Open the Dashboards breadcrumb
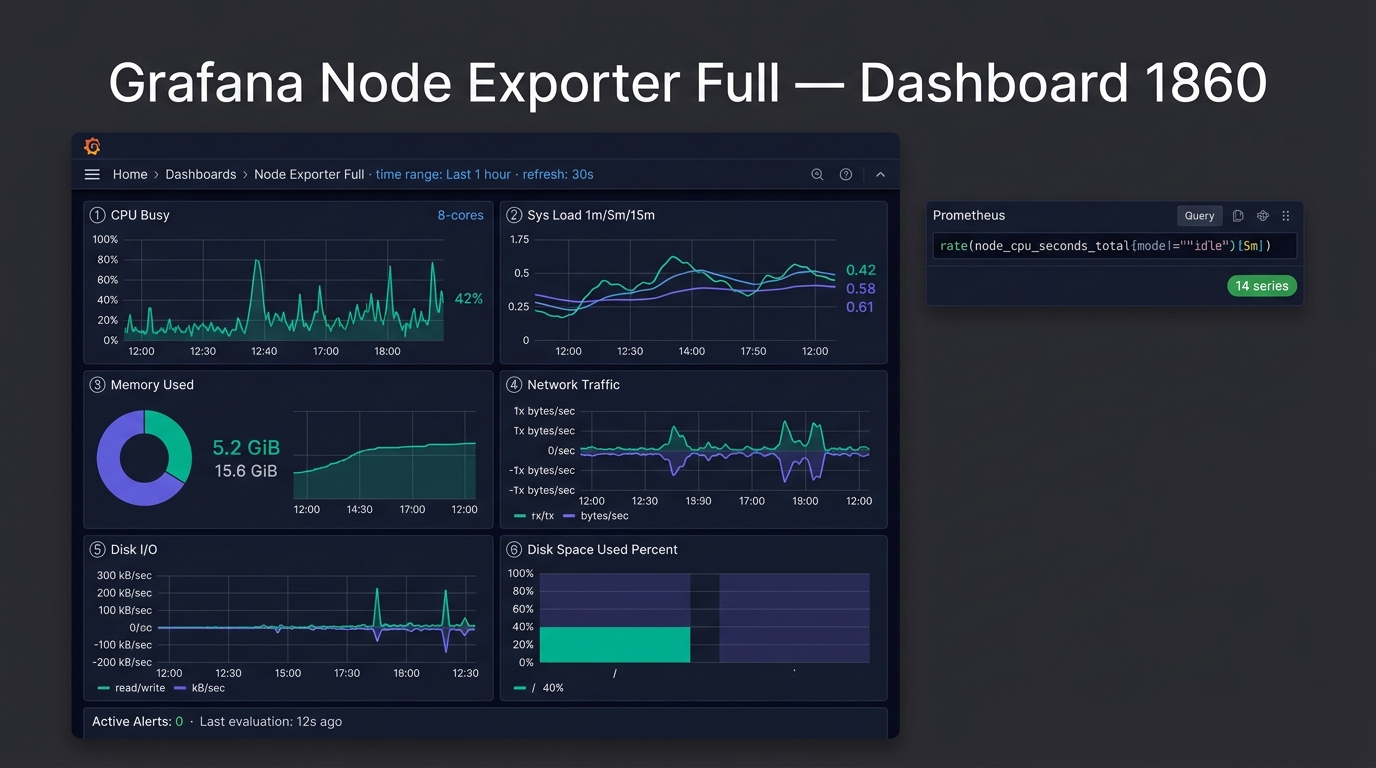Image resolution: width=1376 pixels, height=768 pixels. coord(201,174)
